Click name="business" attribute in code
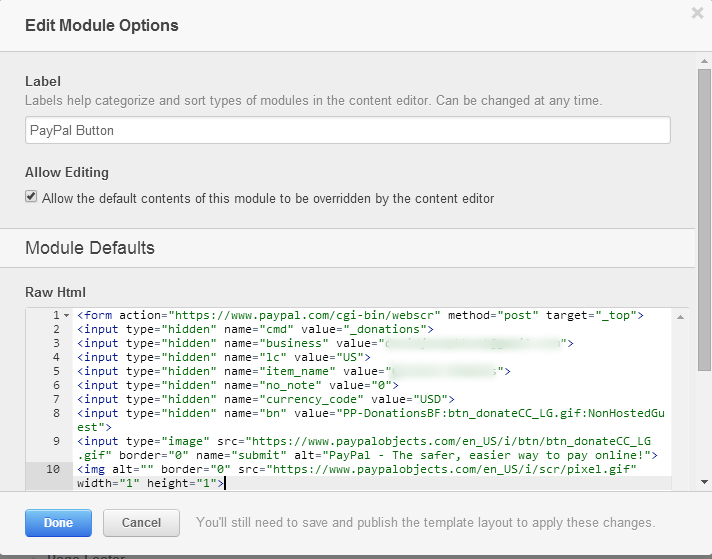 276,344
